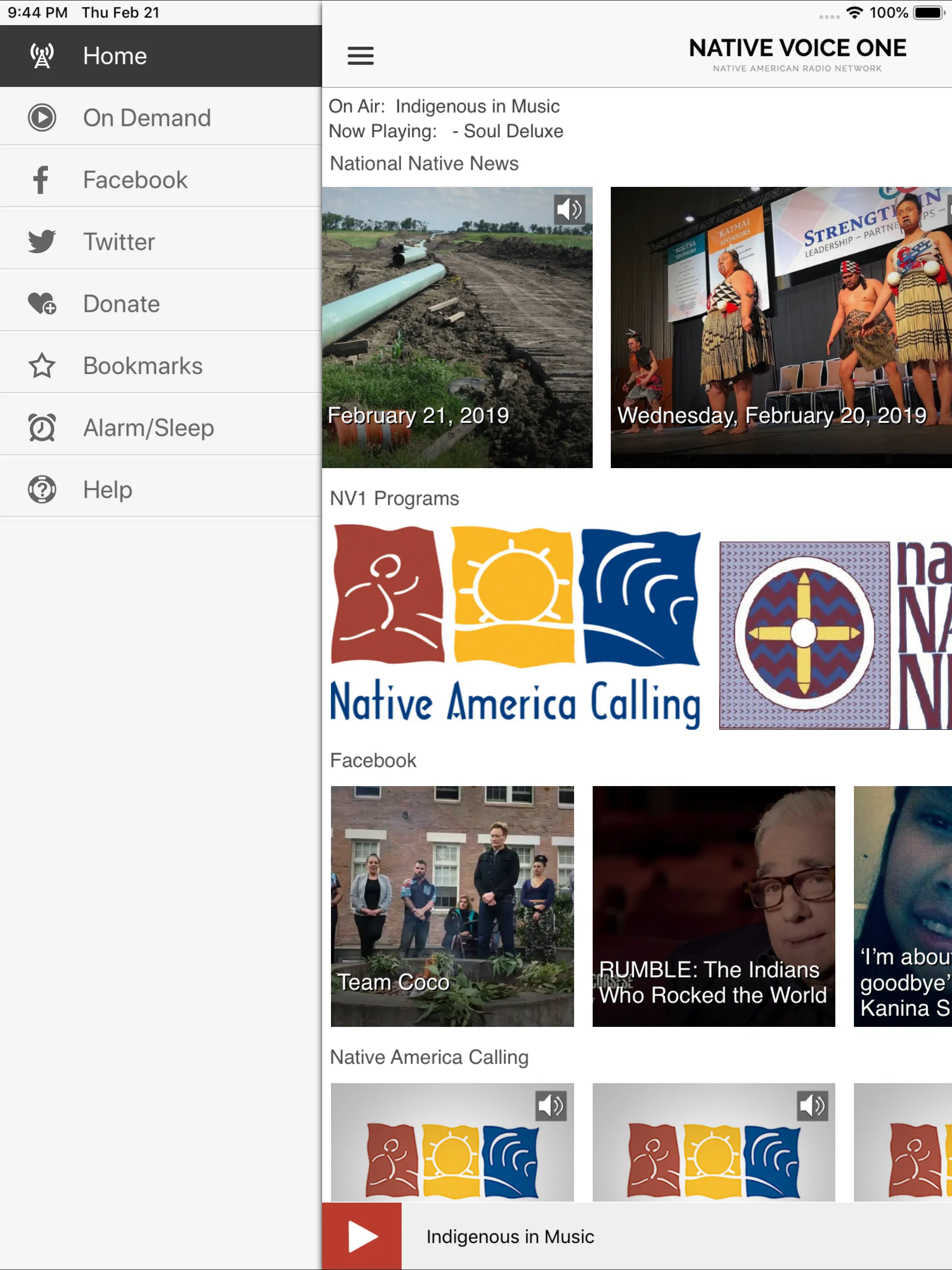The width and height of the screenshot is (952, 1270).
Task: Start playback of Indigenous in Music
Action: [x=362, y=1236]
